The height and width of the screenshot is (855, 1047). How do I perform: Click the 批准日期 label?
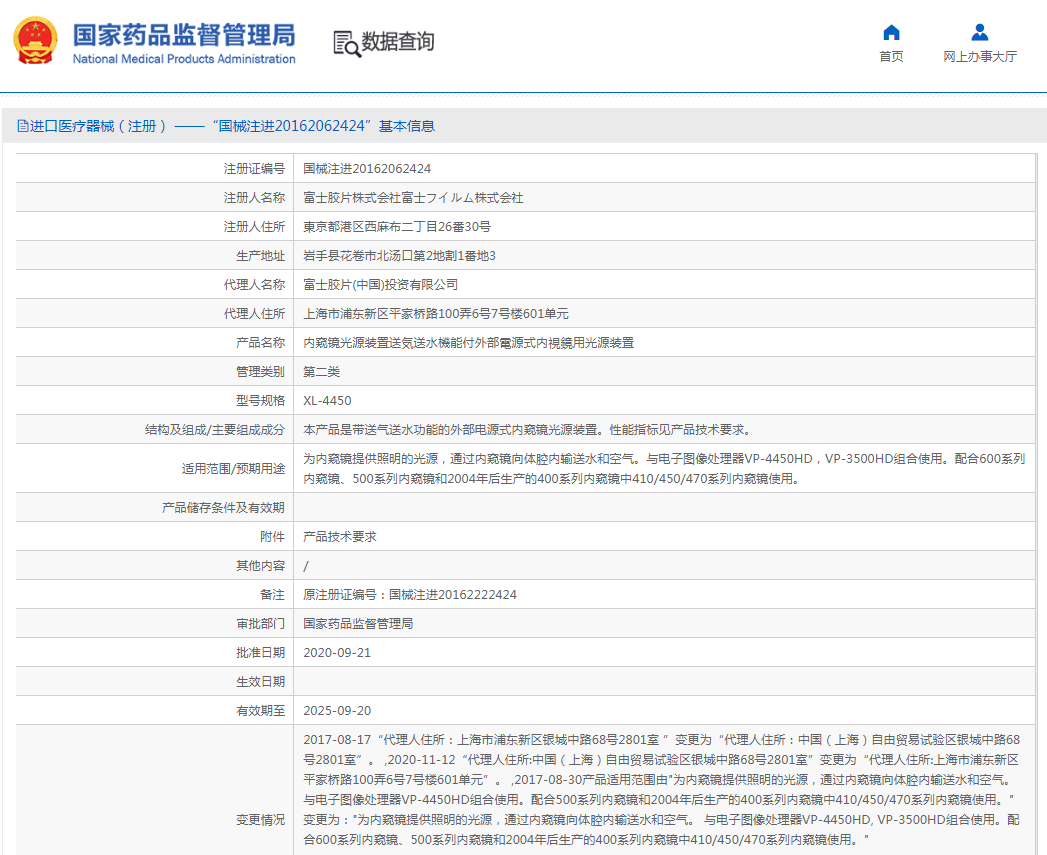tap(260, 653)
